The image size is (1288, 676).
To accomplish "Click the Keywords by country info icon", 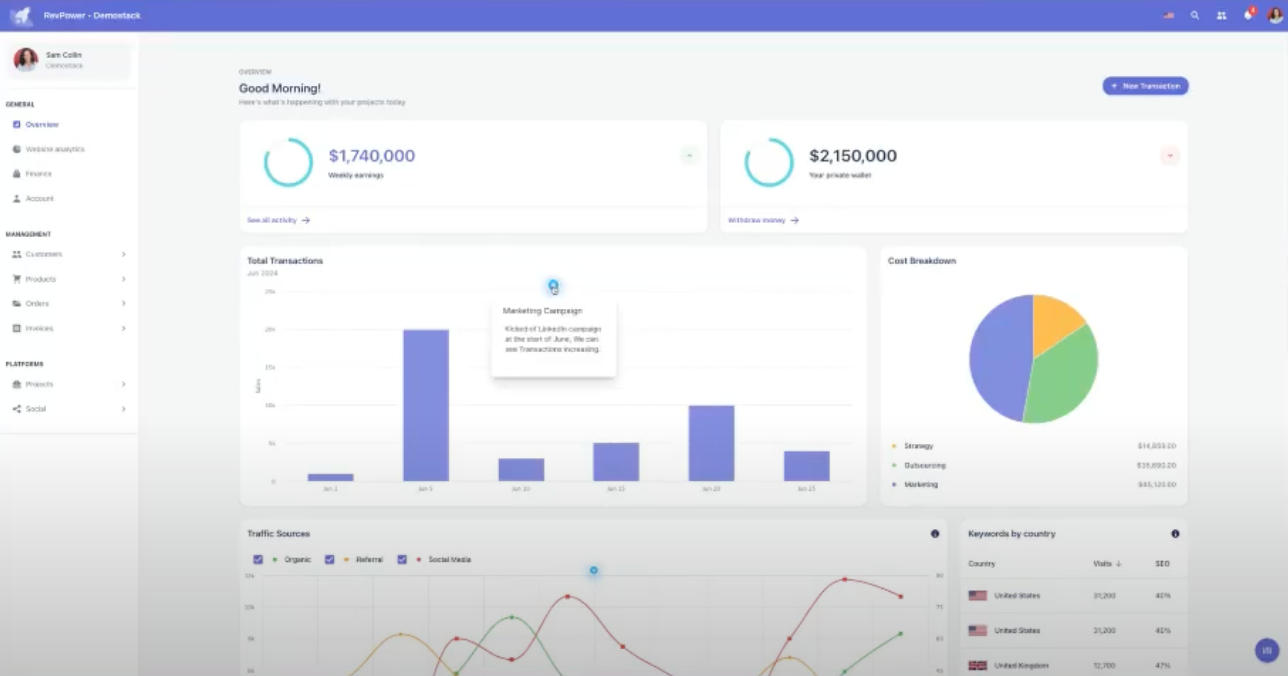I will [x=1175, y=534].
